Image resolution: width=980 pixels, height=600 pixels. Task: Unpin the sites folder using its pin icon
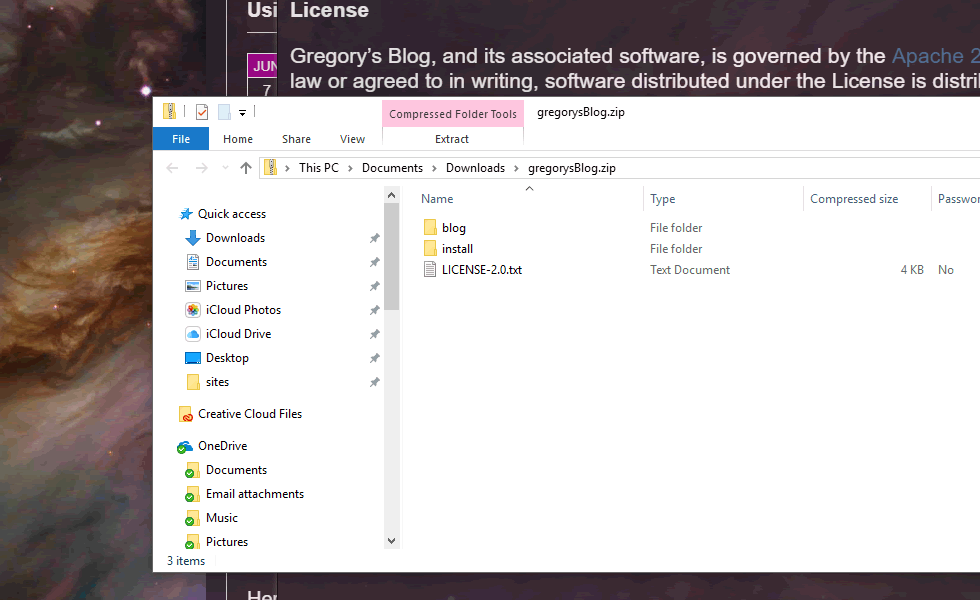coord(374,382)
